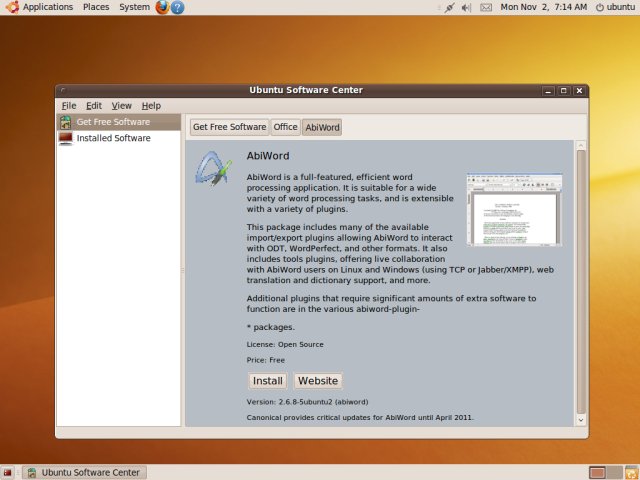Click the mail envelope indicator icon
Image resolution: width=640 pixels, height=480 pixels.
point(486,7)
